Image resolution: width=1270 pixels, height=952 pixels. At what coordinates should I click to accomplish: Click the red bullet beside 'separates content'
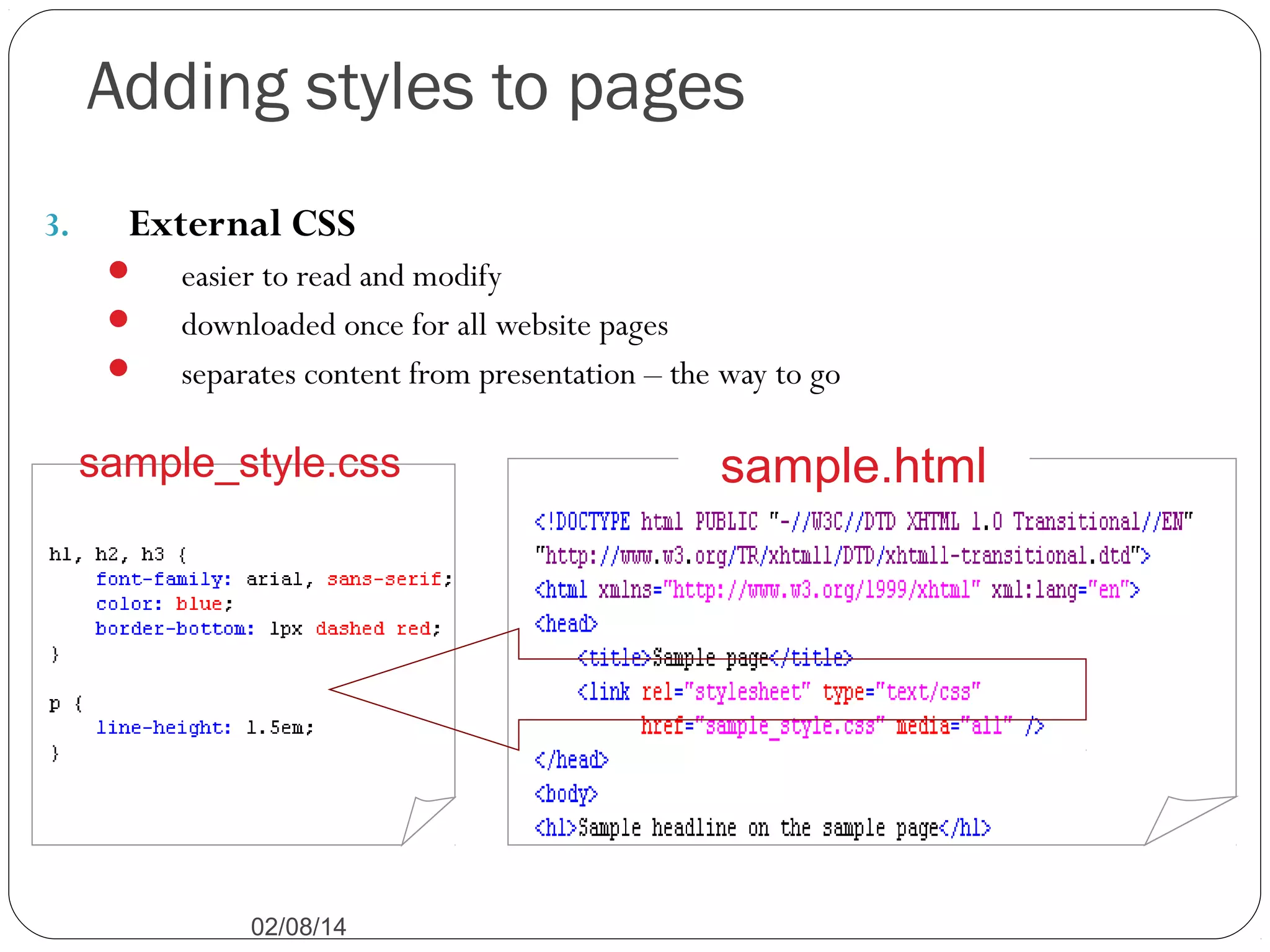(118, 368)
